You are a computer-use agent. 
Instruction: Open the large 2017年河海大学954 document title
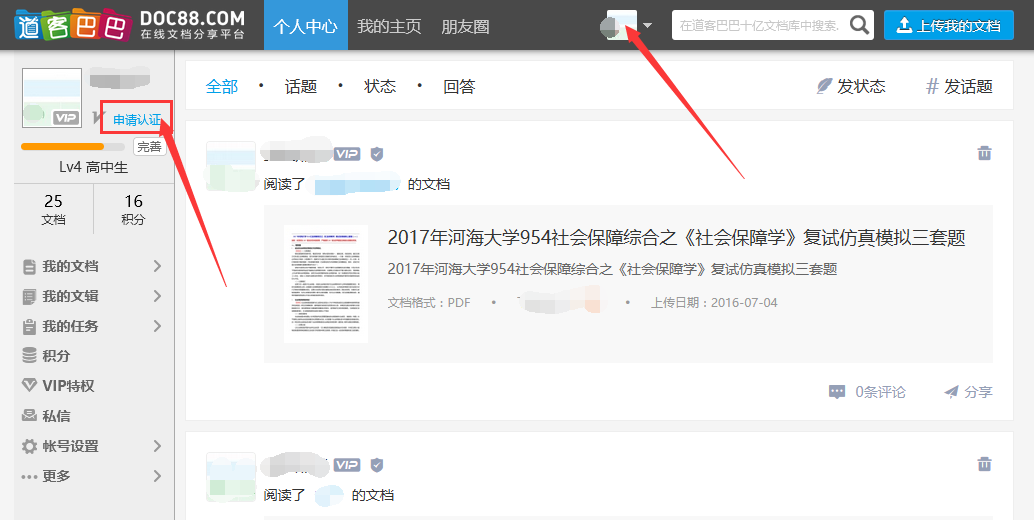(677, 238)
